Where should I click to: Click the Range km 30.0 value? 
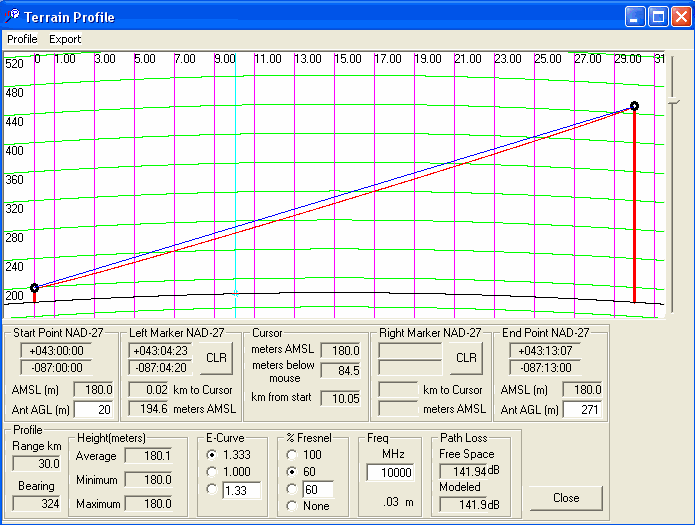coord(37,463)
